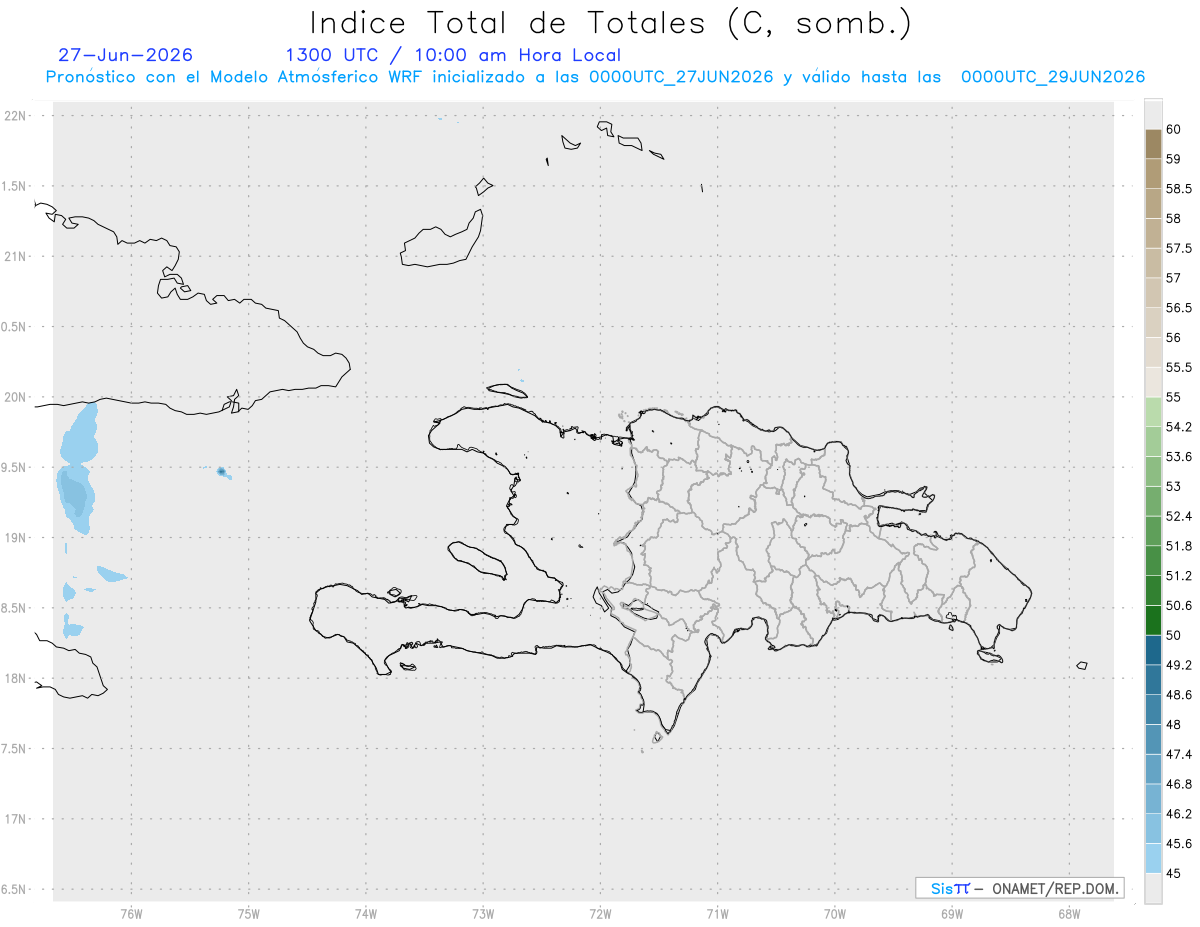Pick the tan swatch between 57 and 57.5

tap(1153, 263)
